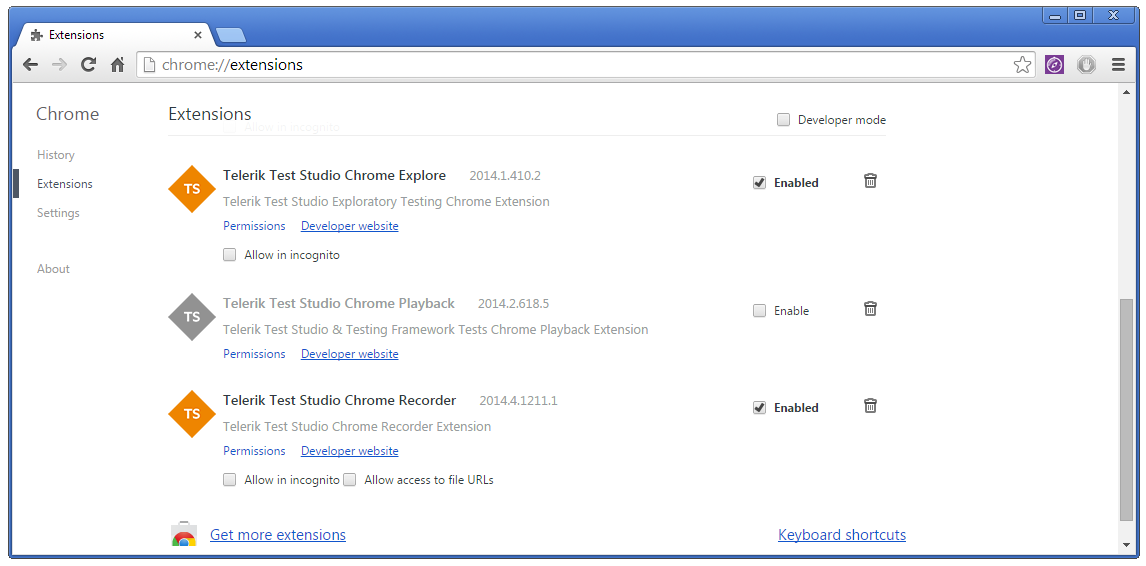
Task: Check Allow access to file URLs
Action: [349, 480]
